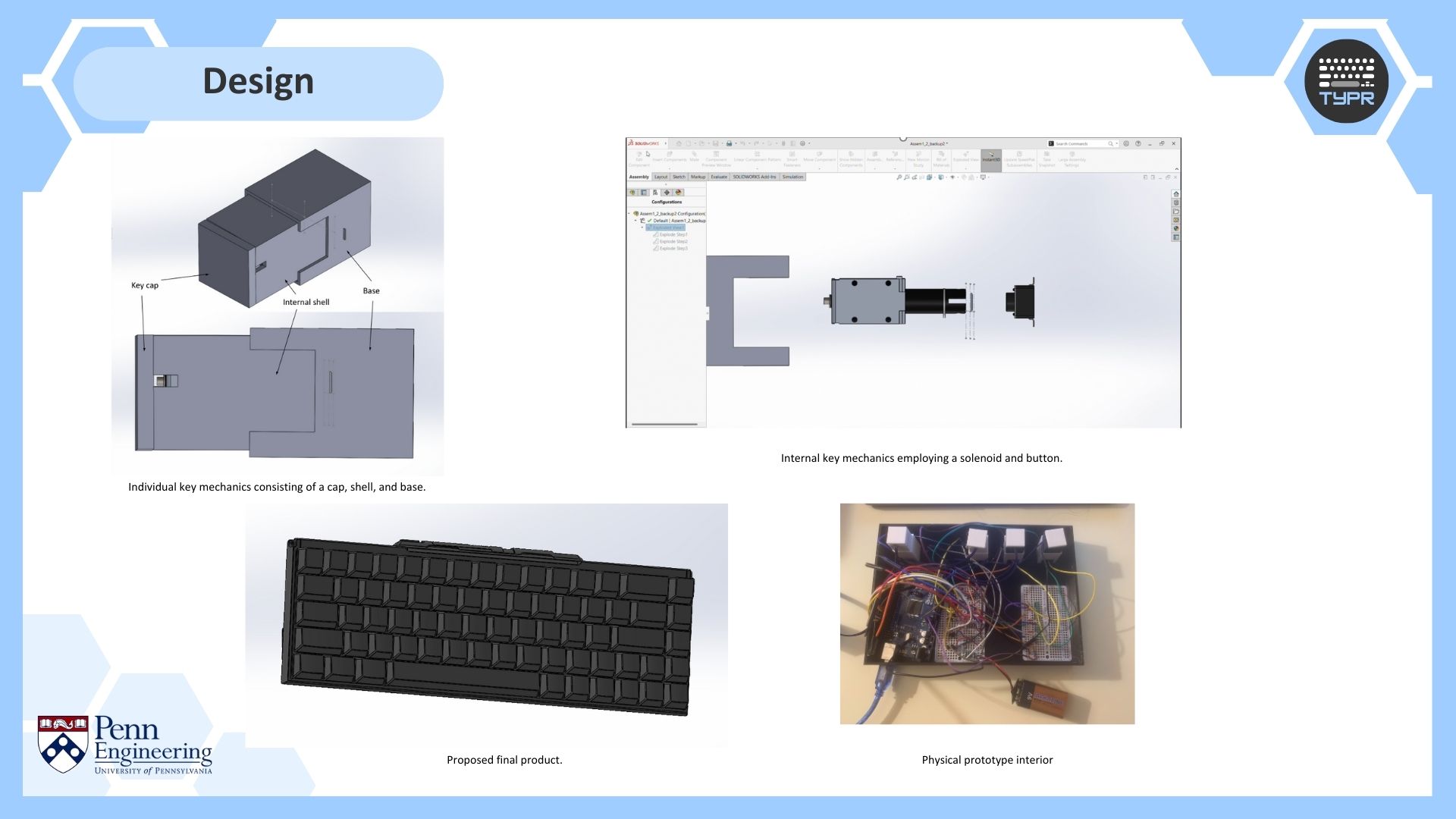Click the horizontal scrollbar under Configurations panel

click(x=664, y=424)
